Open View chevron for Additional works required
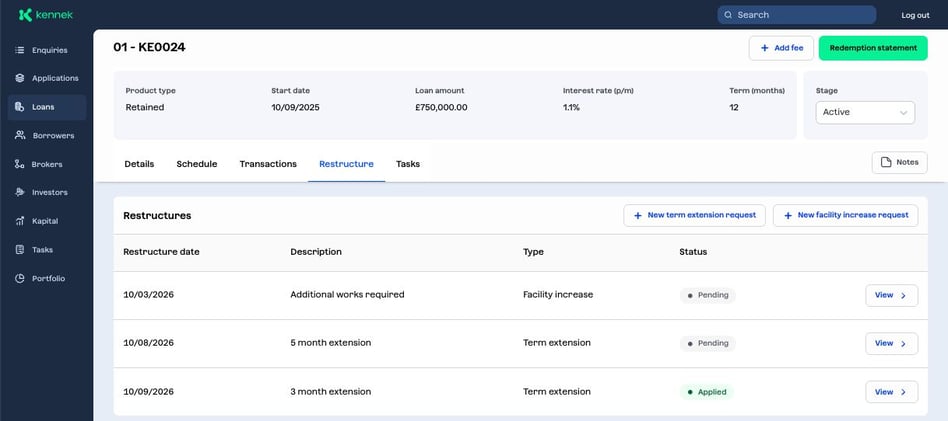The height and width of the screenshot is (421, 948). (902, 295)
